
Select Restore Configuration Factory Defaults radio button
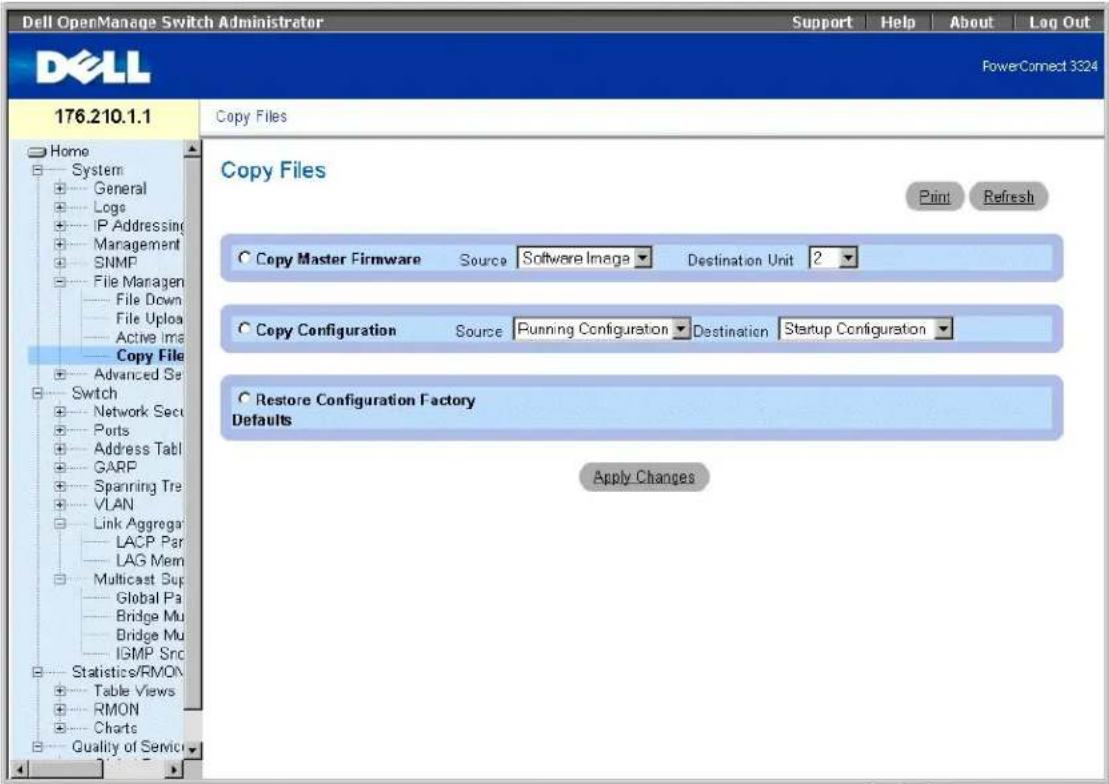(245, 399)
